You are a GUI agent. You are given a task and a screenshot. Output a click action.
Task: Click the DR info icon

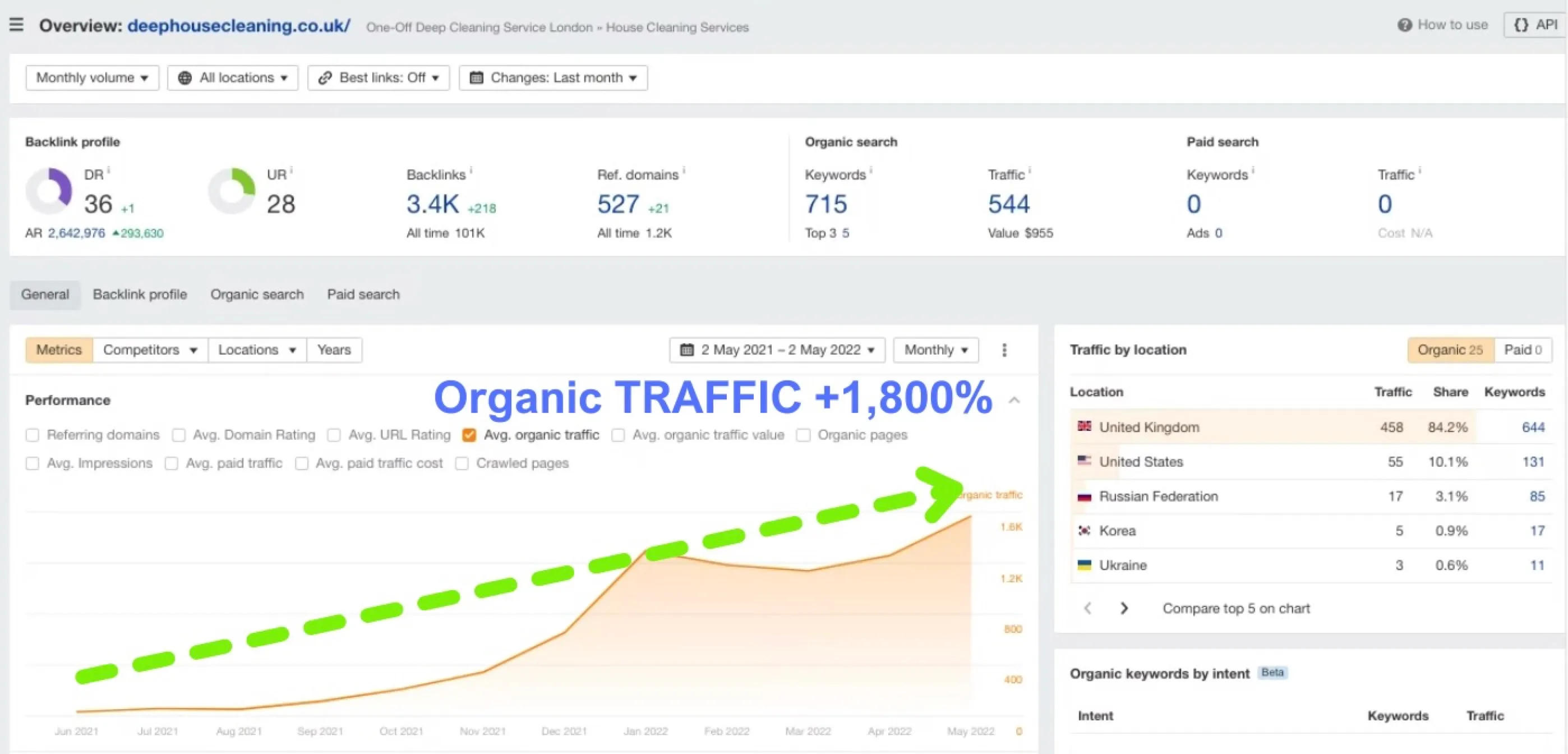tap(108, 171)
